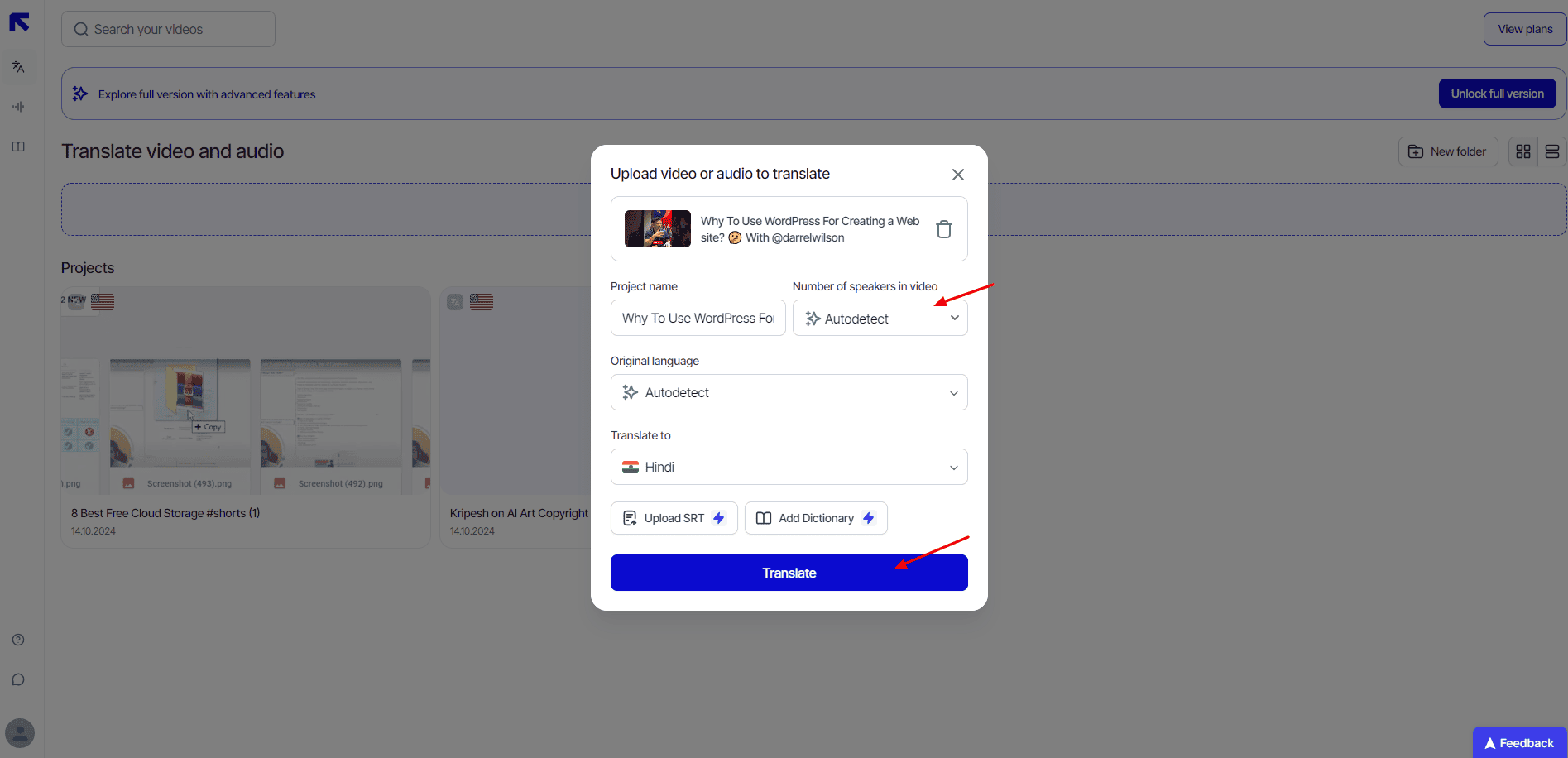Open the dictionary book icon in the sidebar
The width and height of the screenshot is (1568, 758).
click(x=18, y=146)
